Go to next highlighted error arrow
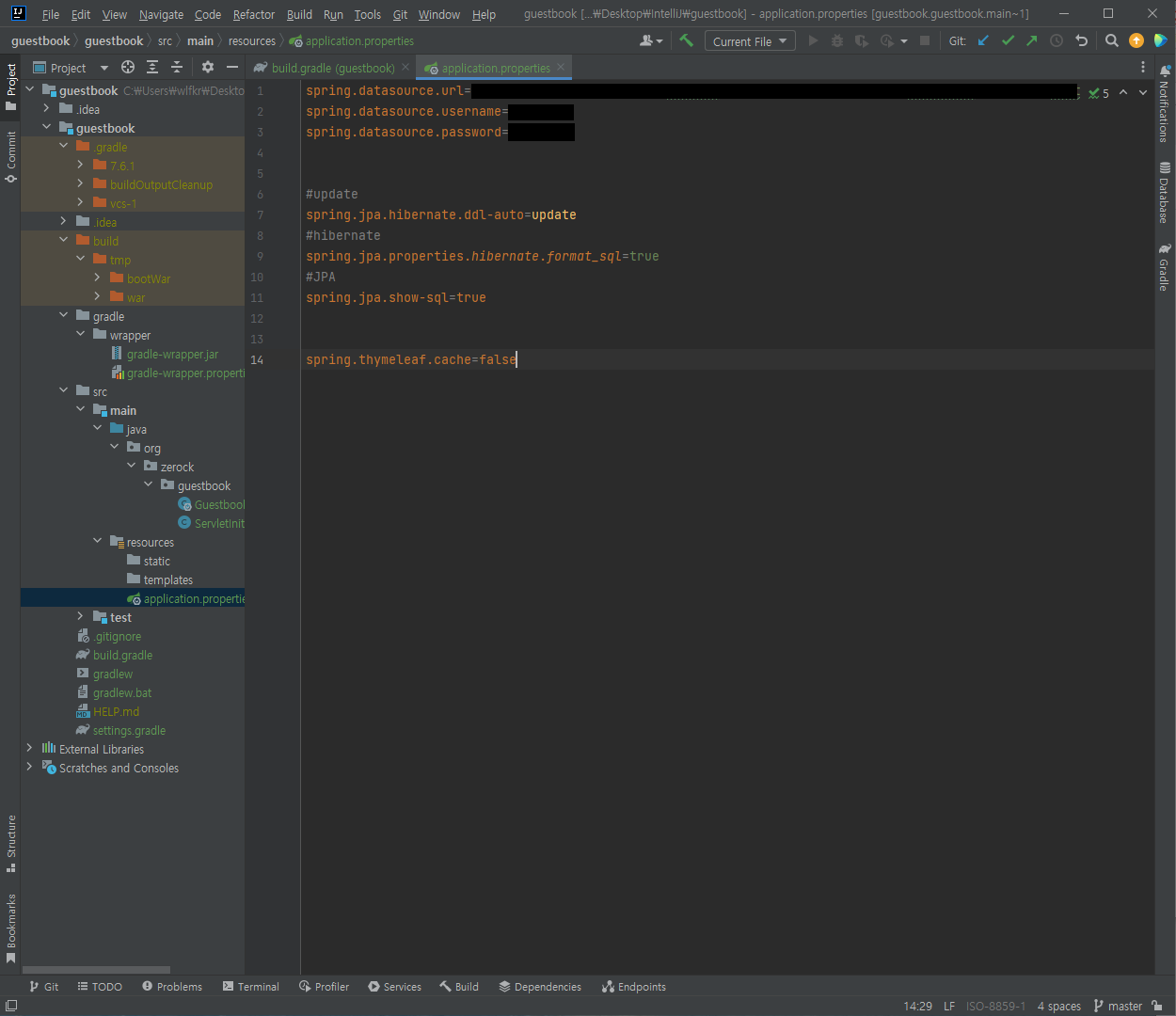The width and height of the screenshot is (1176, 1016). point(1143,92)
